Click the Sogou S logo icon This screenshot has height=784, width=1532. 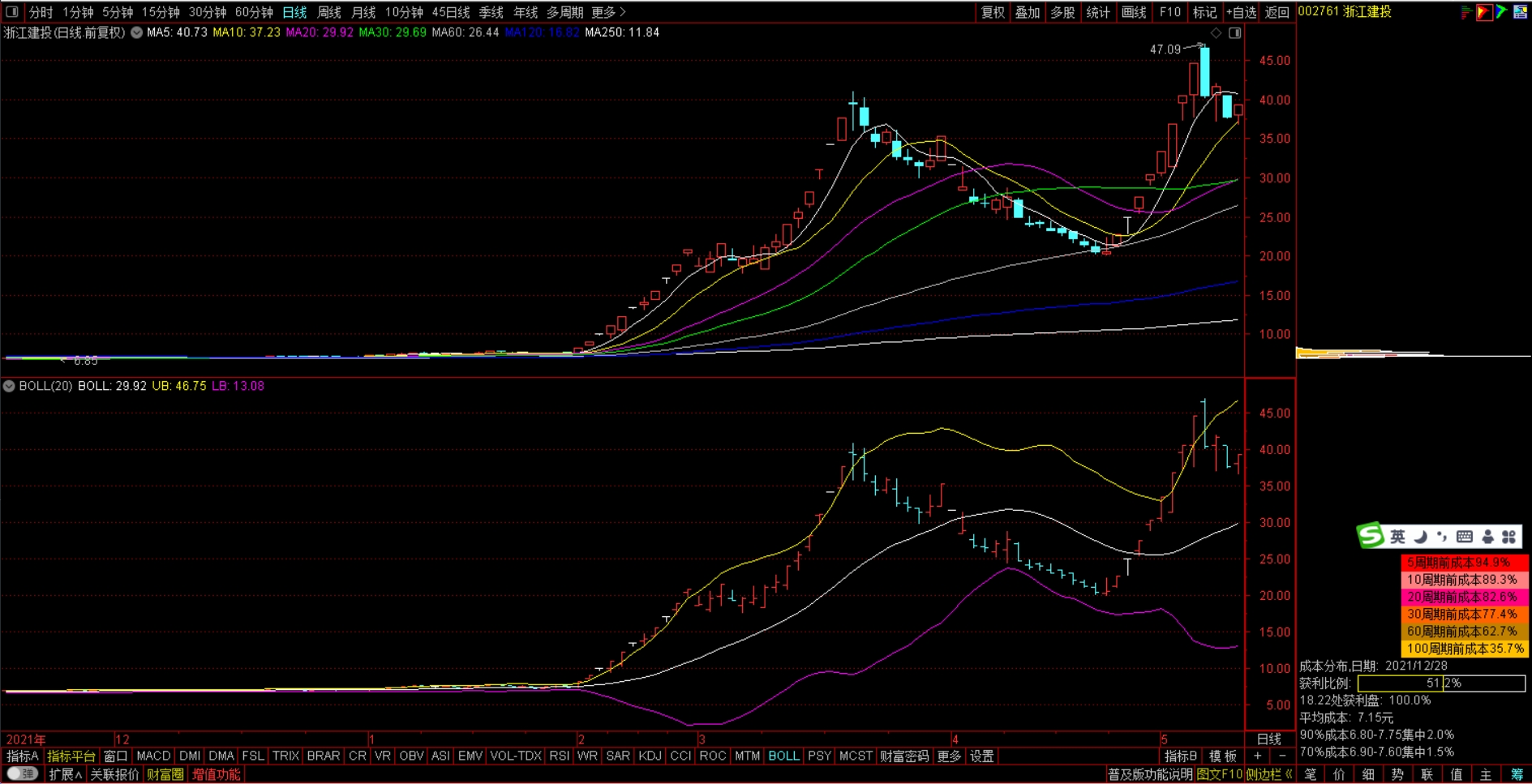(x=1371, y=536)
